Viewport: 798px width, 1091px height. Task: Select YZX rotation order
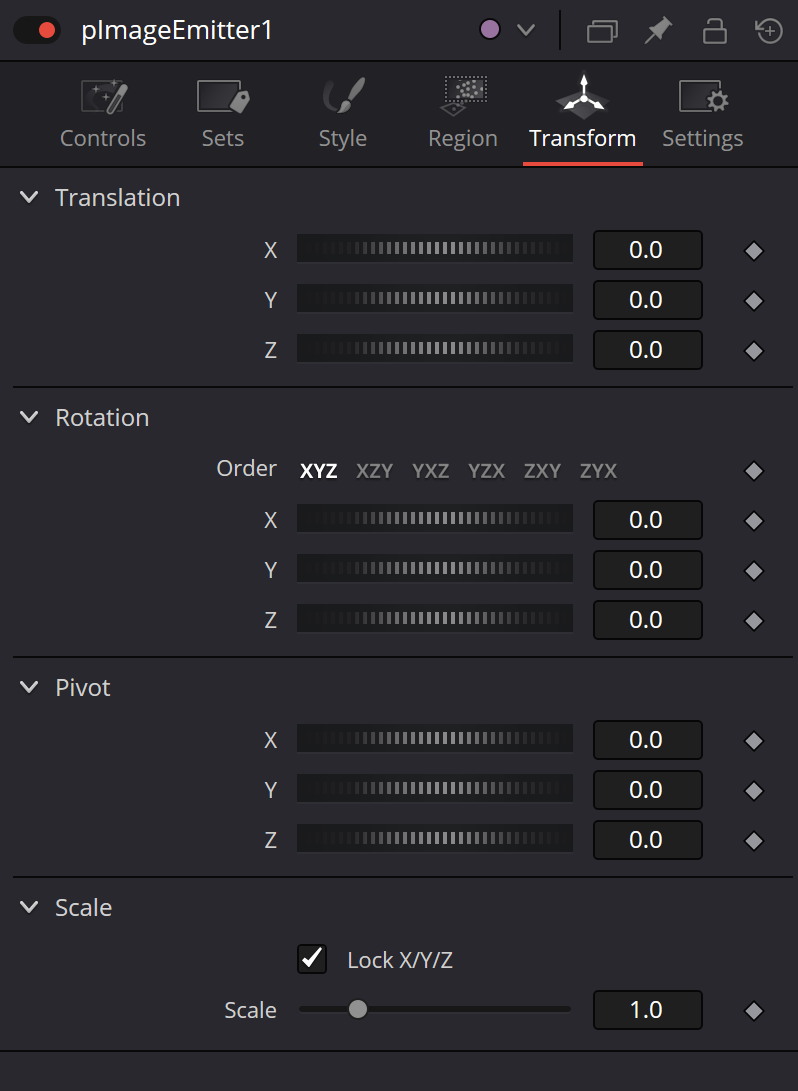coord(486,471)
